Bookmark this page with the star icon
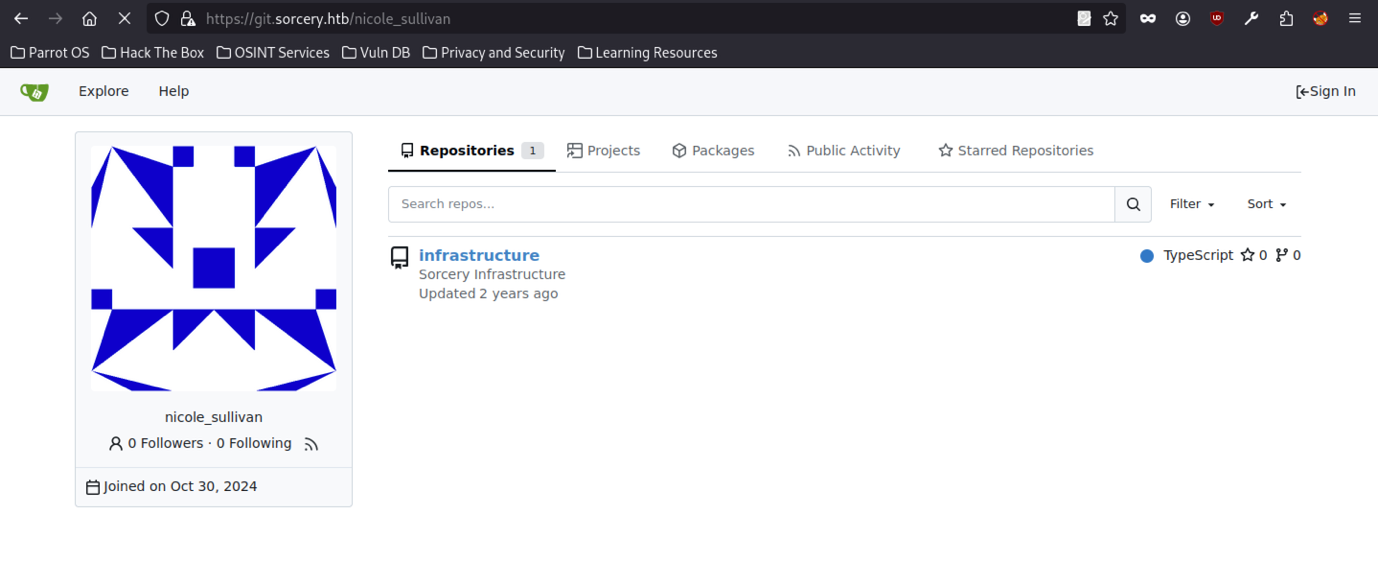Viewport: 1378px width, 586px height. click(1110, 19)
